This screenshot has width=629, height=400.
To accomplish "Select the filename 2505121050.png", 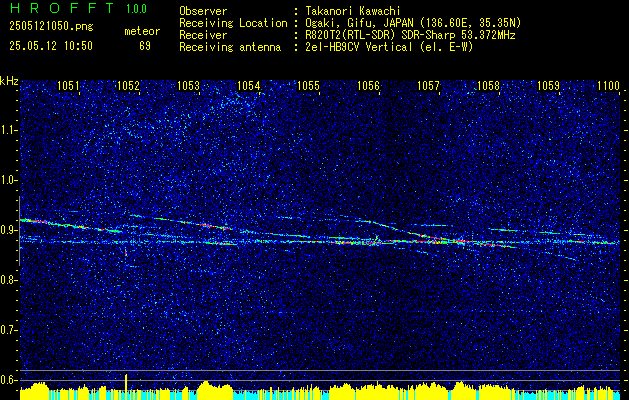I will [51, 26].
